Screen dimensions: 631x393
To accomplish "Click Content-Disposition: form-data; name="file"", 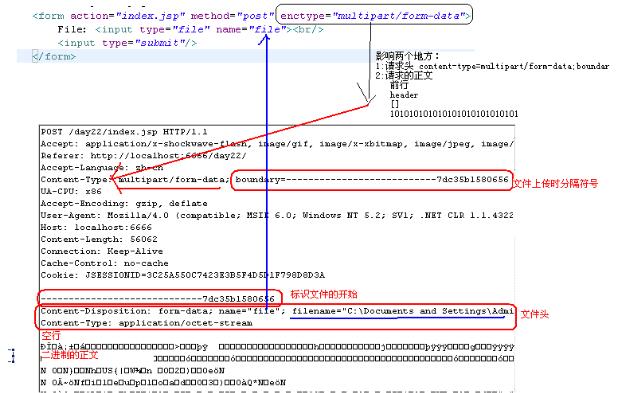I will point(163,311).
